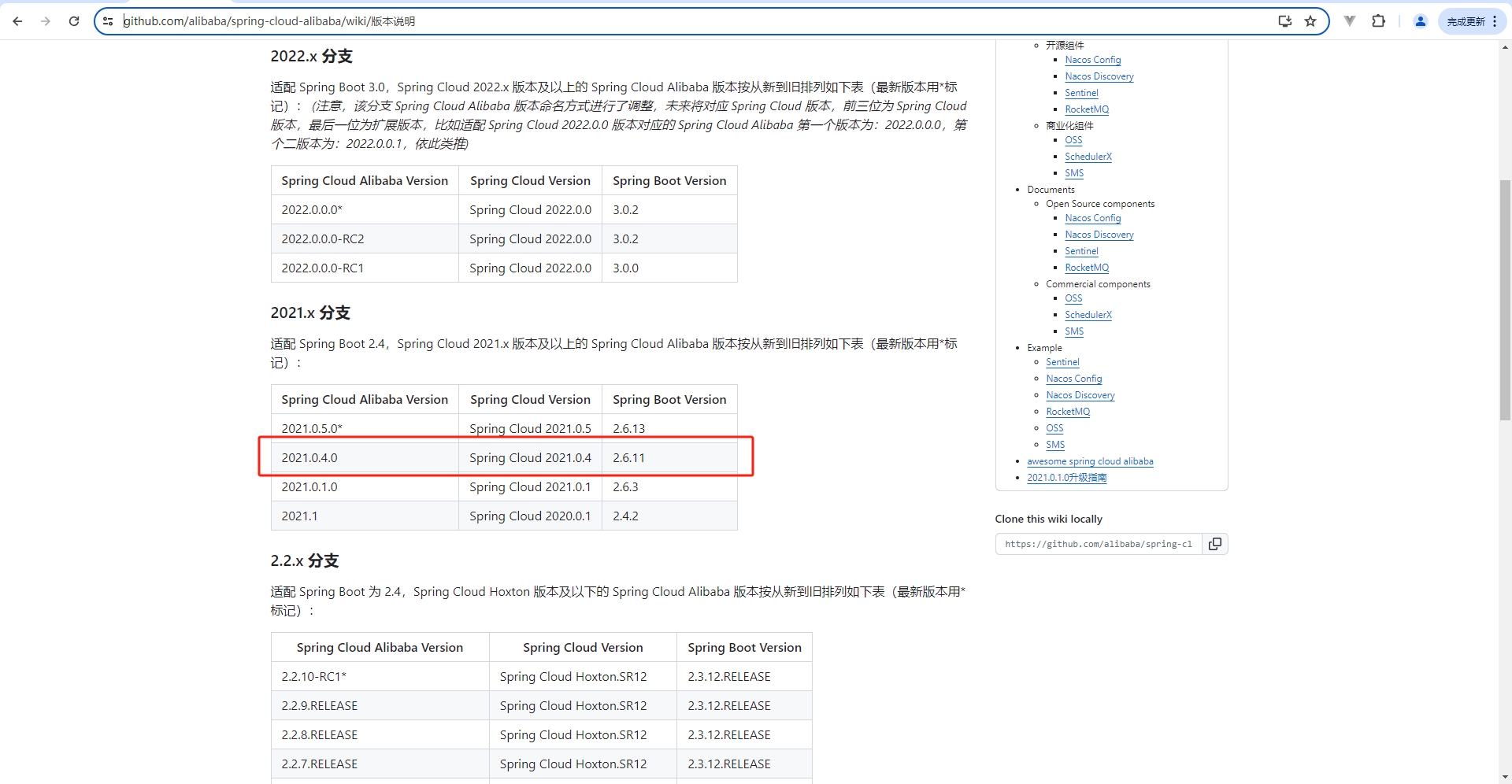This screenshot has width=1512, height=784.
Task: Open Sentinel under Example section
Action: point(1062,362)
